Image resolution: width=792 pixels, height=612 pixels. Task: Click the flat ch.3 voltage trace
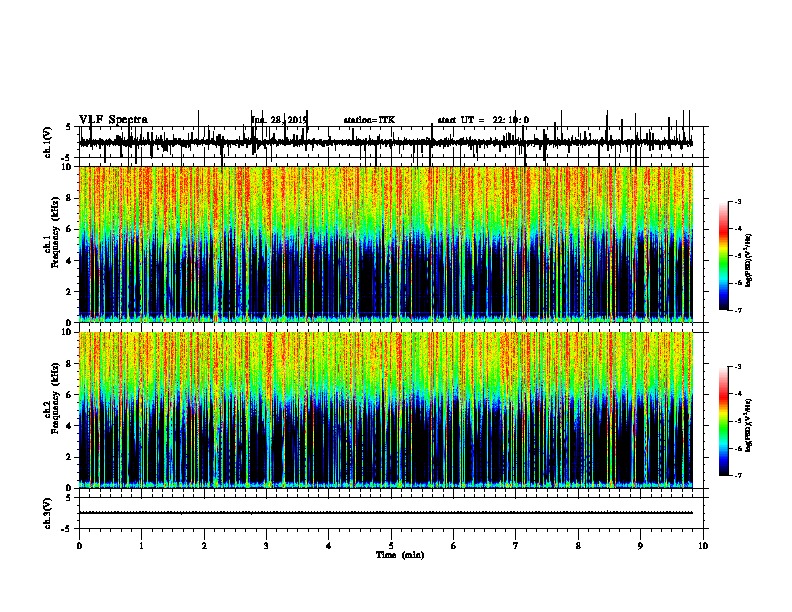pos(386,513)
